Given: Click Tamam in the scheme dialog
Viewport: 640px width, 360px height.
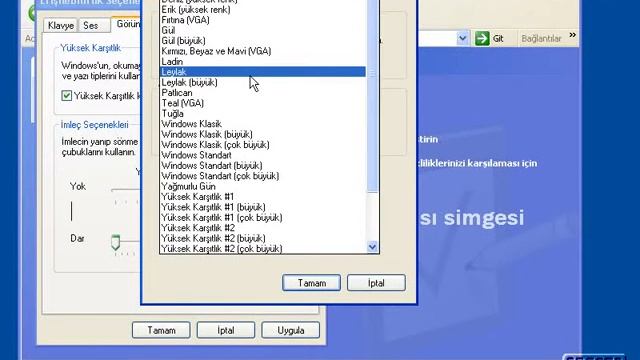Looking at the screenshot, I should click(x=311, y=283).
